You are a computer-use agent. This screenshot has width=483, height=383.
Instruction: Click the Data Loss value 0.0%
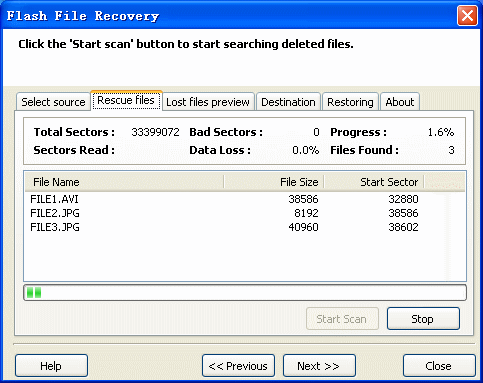coord(306,150)
